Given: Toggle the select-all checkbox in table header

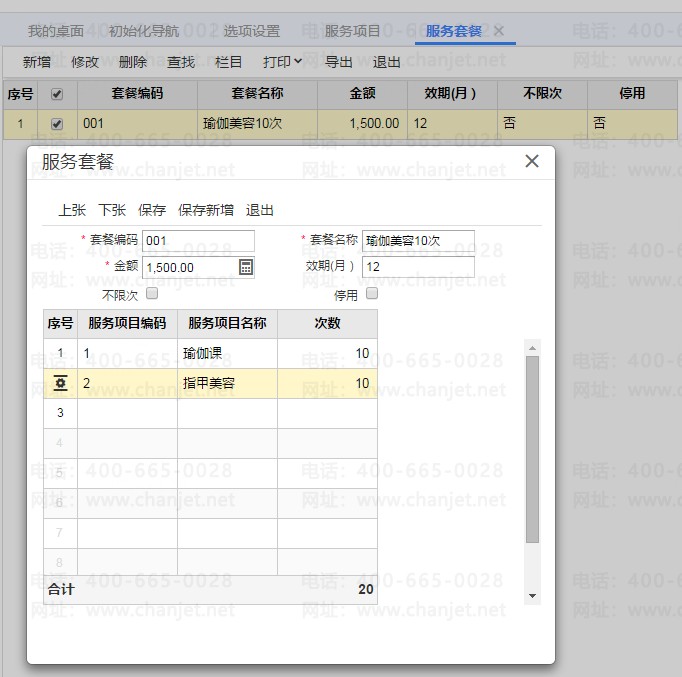Looking at the screenshot, I should click(57, 93).
